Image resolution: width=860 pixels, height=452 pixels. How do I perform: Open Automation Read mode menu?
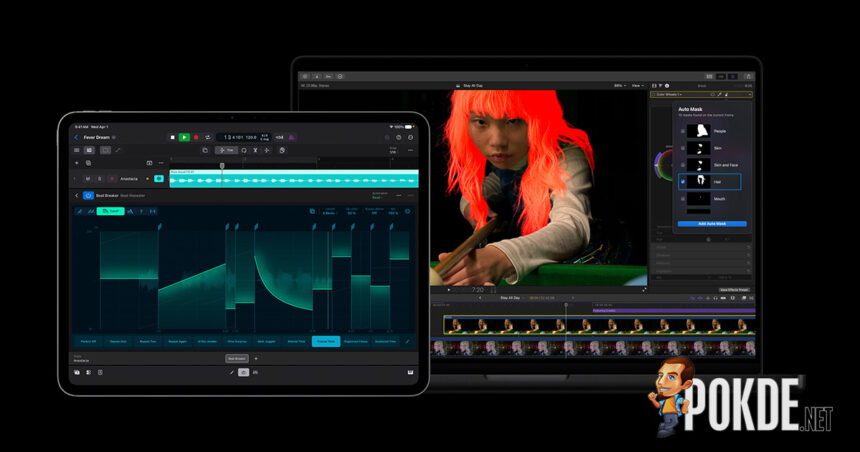tap(378, 195)
